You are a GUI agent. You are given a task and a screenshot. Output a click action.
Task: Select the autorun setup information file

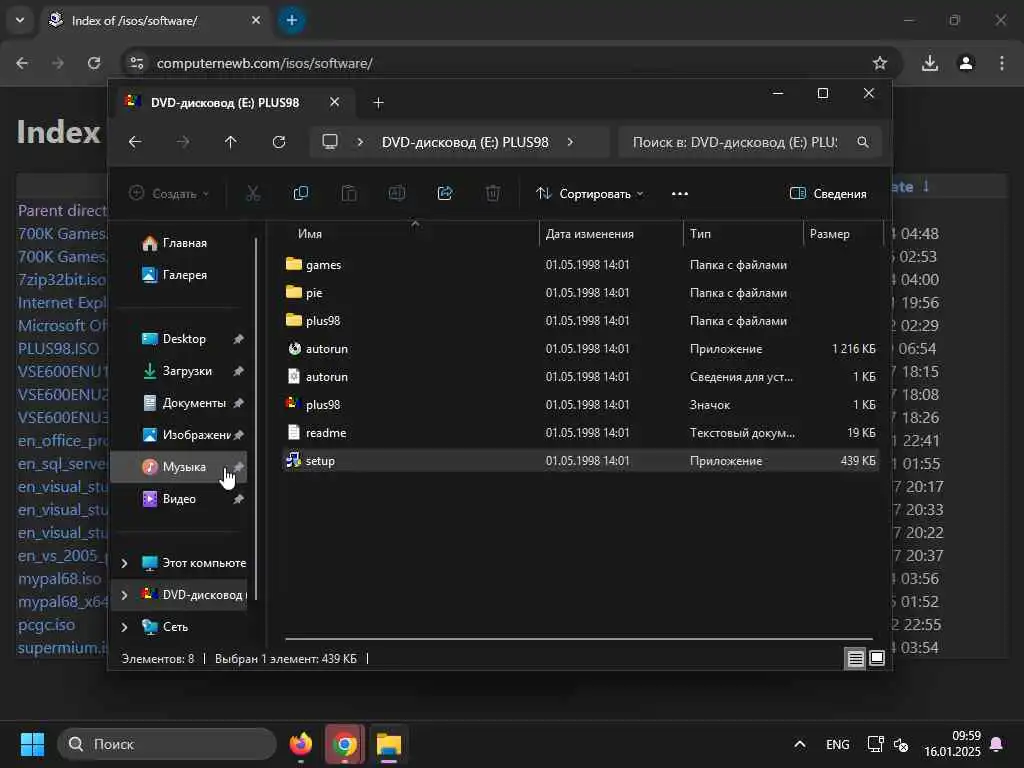[x=580, y=377]
